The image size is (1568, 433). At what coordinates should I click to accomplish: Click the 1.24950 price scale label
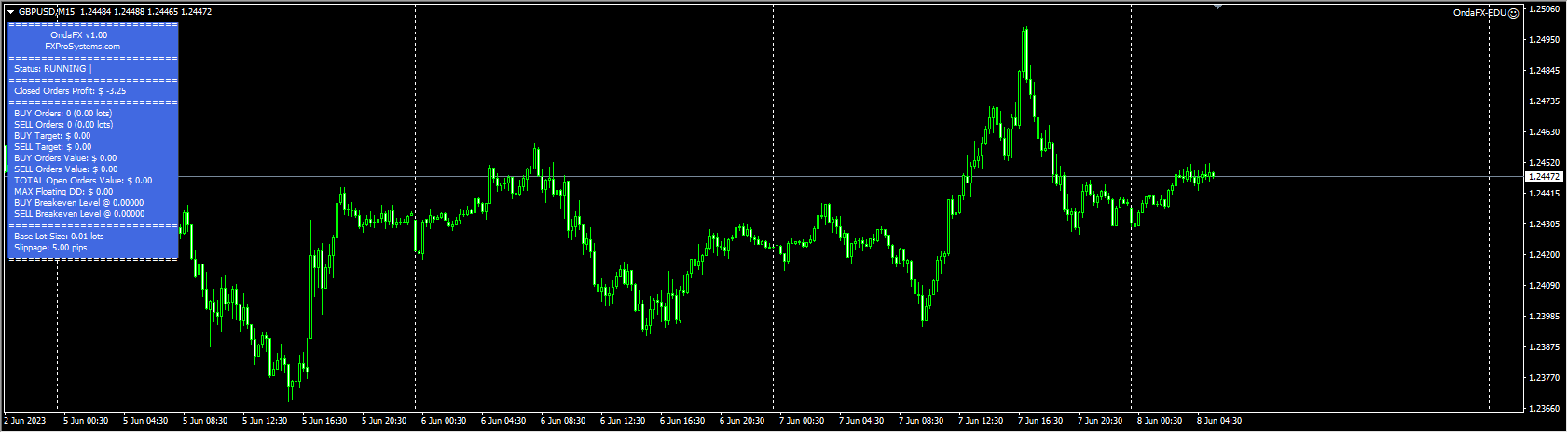tap(1545, 40)
